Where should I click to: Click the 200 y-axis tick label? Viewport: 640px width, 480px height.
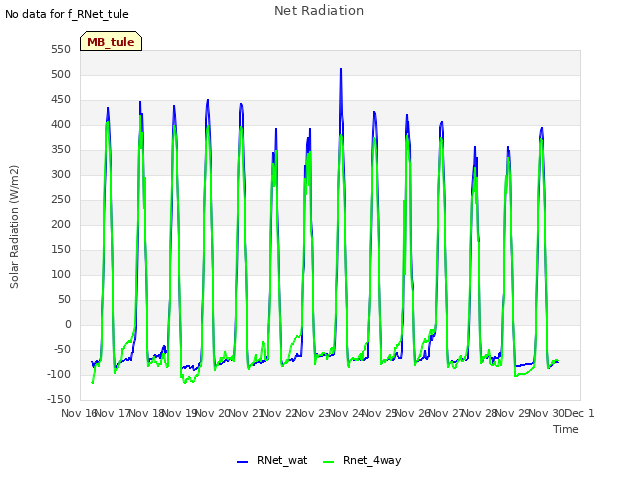[x=61, y=224]
